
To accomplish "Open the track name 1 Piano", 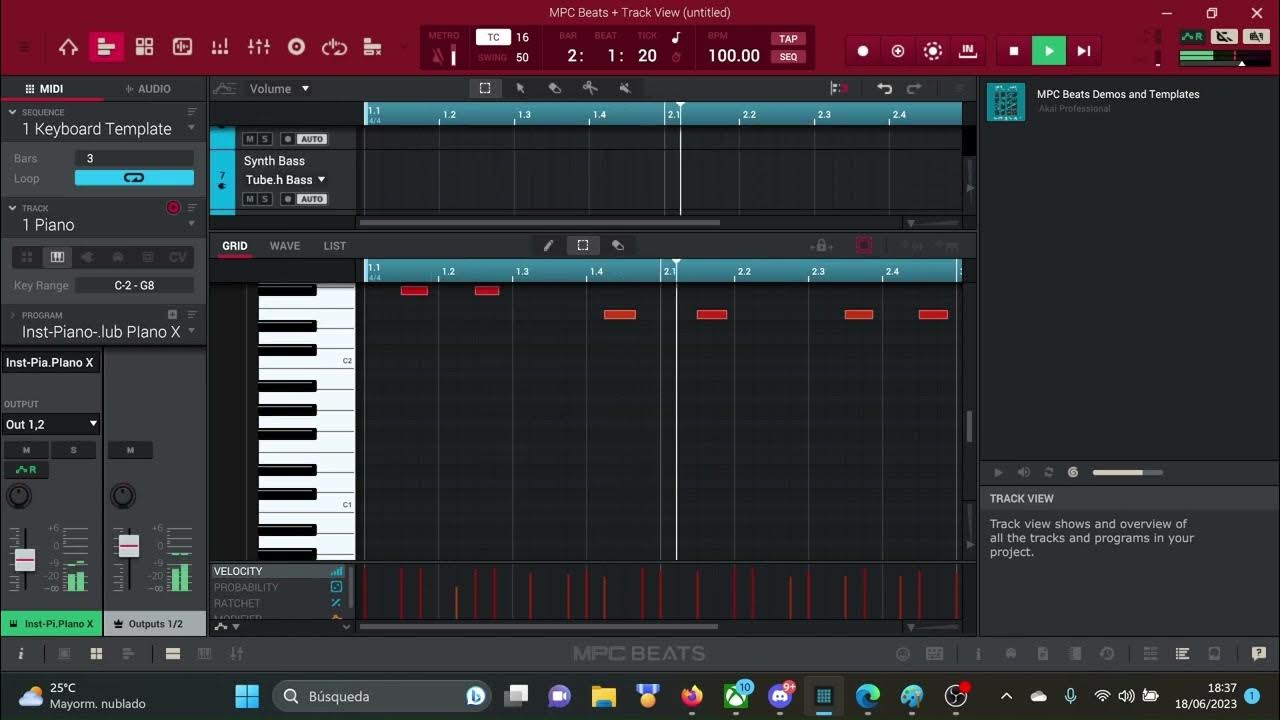I will (x=48, y=225).
